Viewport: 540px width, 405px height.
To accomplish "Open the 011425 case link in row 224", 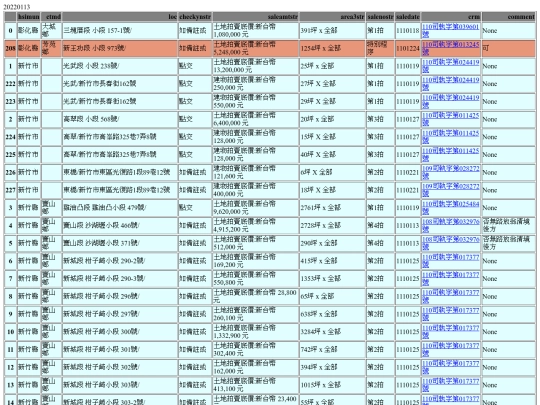I will [x=450, y=137].
